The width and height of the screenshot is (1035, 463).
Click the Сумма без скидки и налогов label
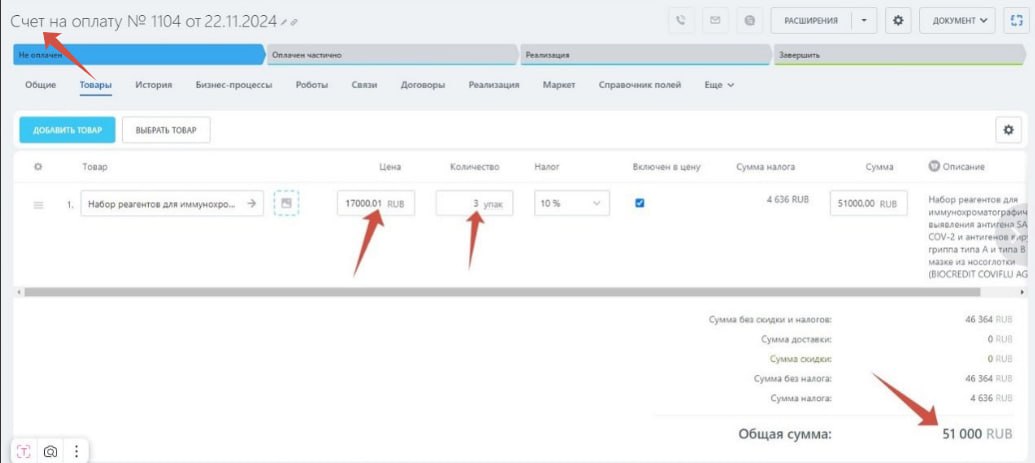pyautogui.click(x=770, y=320)
